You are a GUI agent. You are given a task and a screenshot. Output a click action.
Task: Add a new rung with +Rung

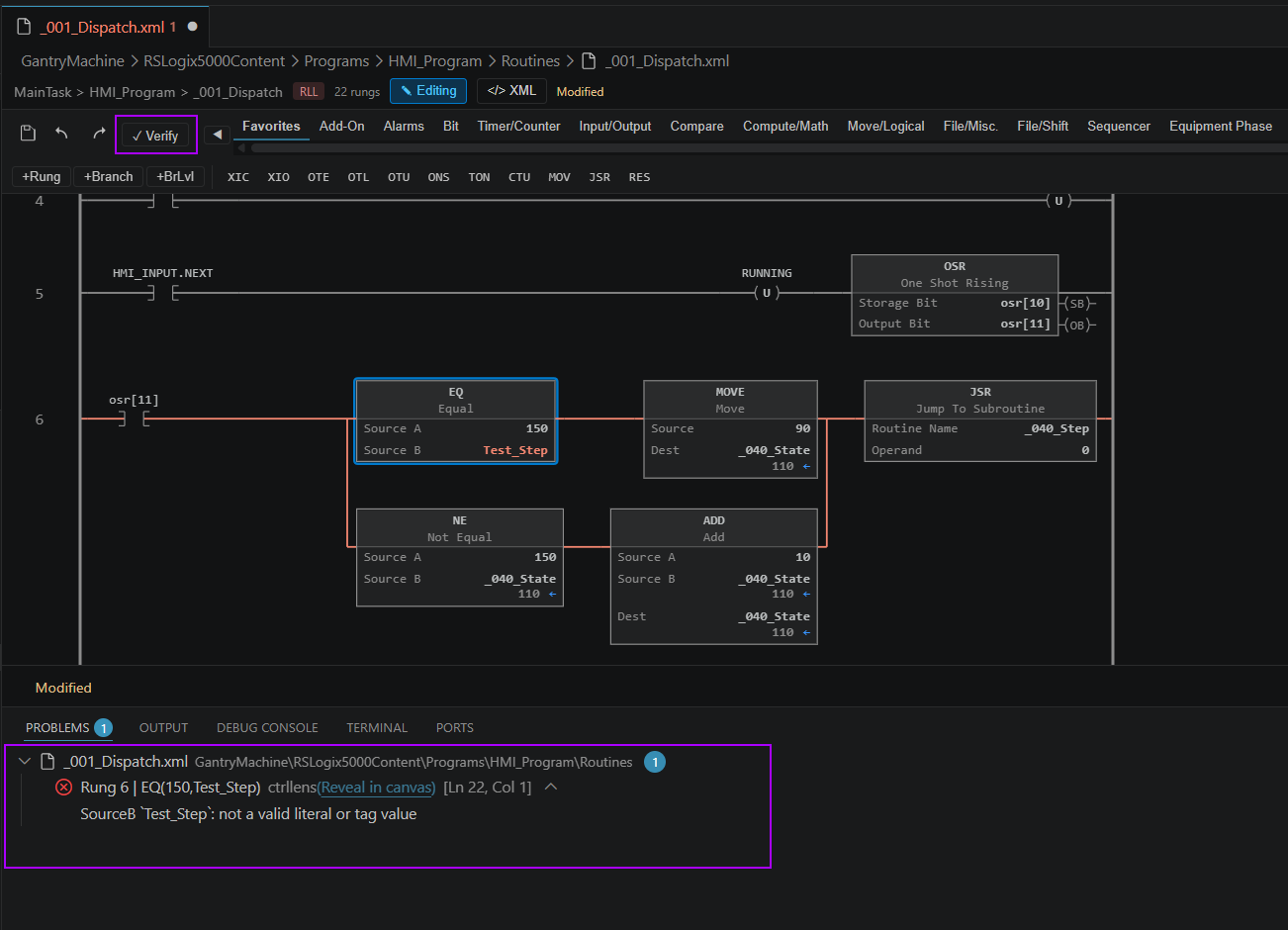(42, 177)
